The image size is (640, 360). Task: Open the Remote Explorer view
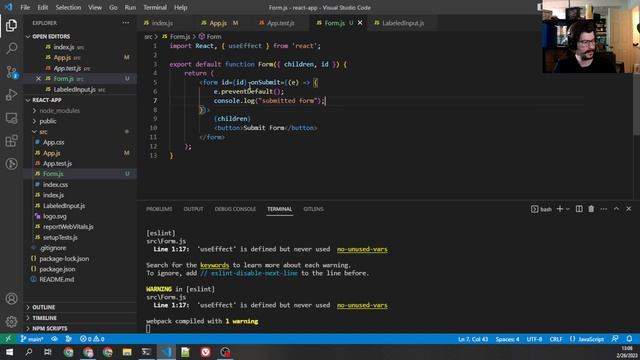[11, 118]
